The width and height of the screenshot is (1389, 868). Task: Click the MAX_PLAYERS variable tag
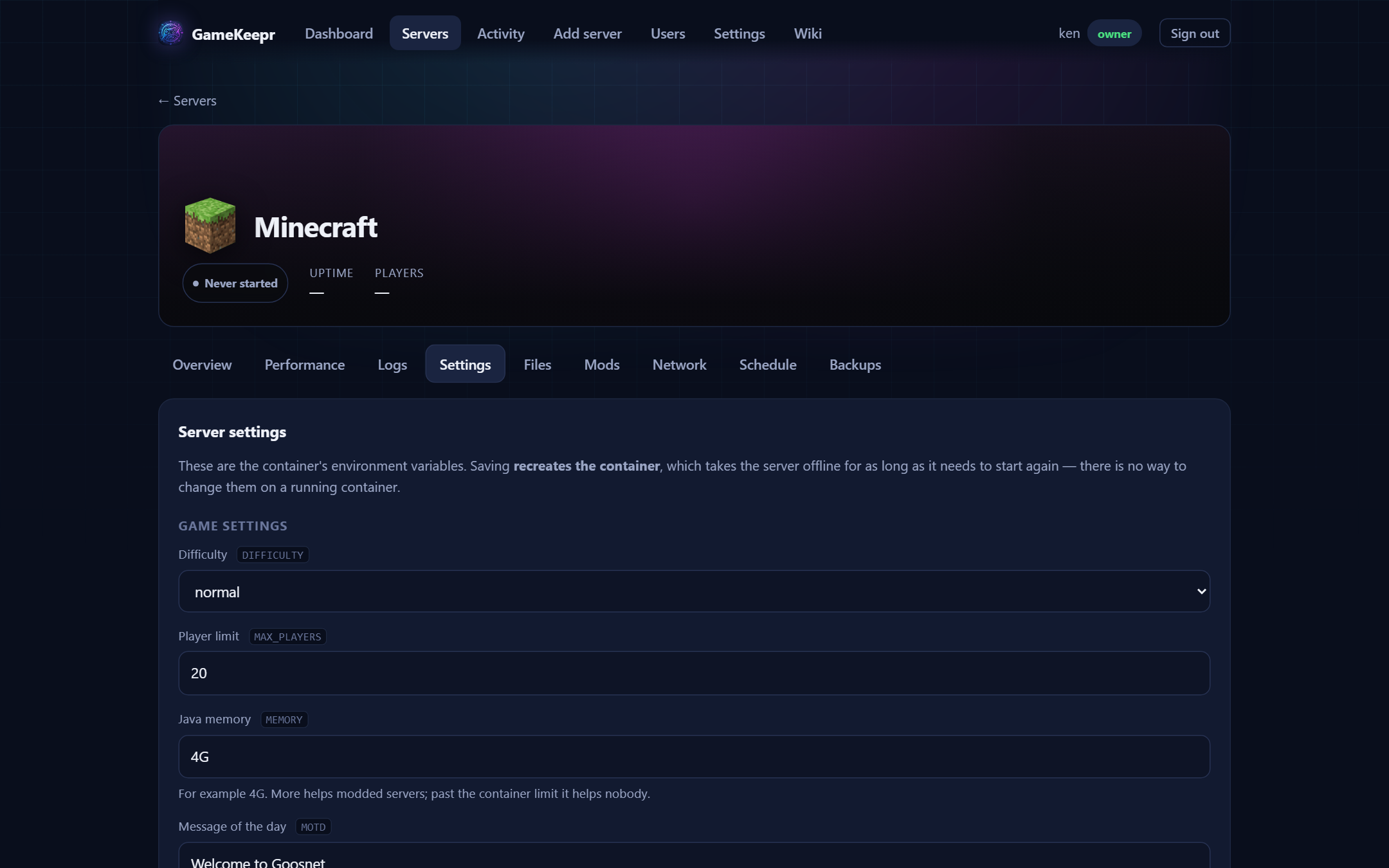pyautogui.click(x=287, y=637)
